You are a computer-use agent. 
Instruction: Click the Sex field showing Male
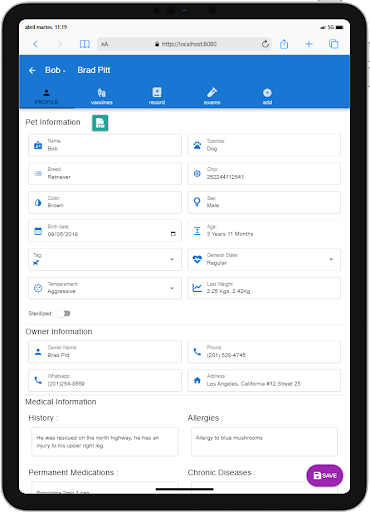pyautogui.click(x=264, y=202)
